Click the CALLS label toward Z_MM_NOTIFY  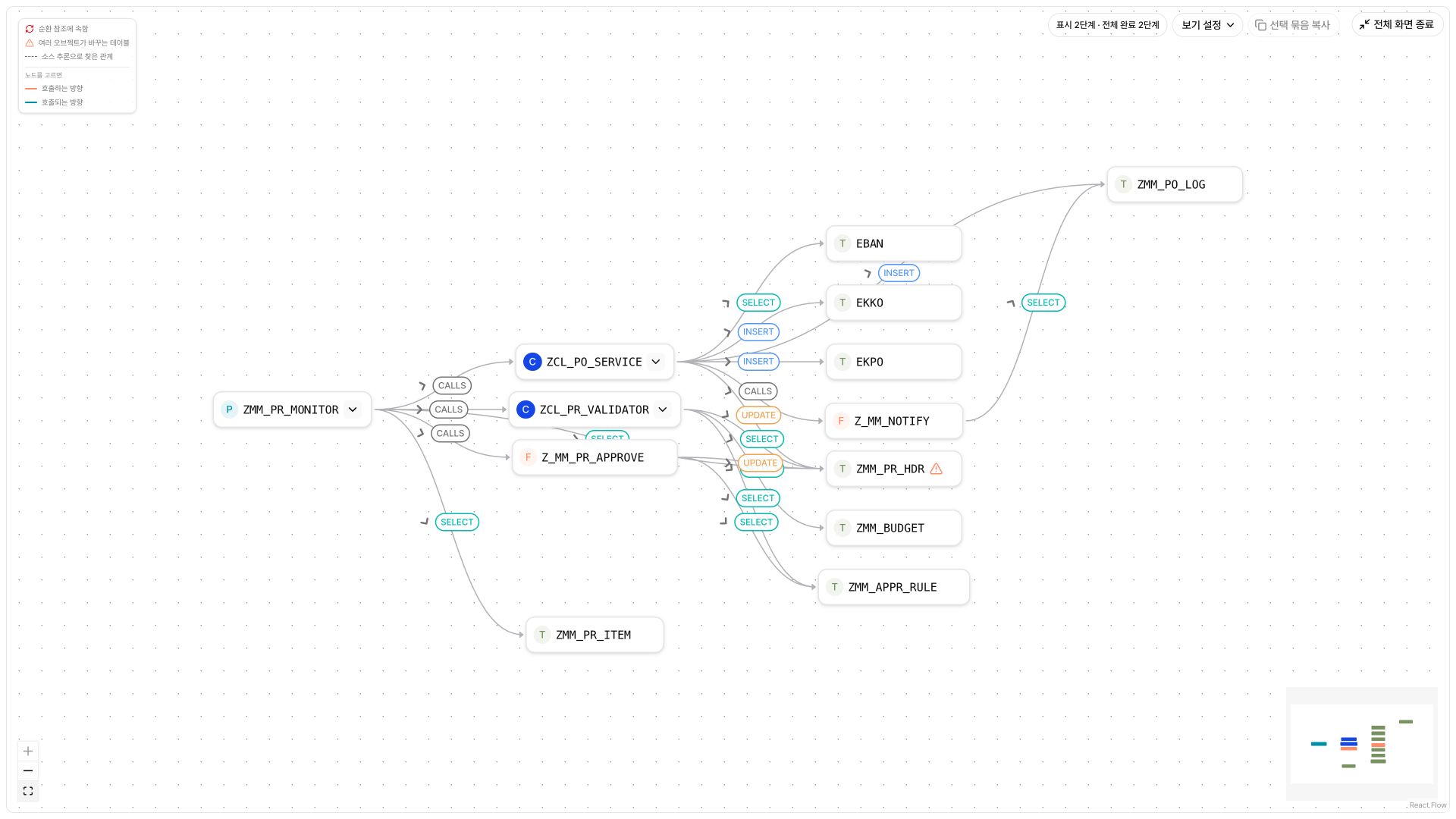tap(758, 391)
